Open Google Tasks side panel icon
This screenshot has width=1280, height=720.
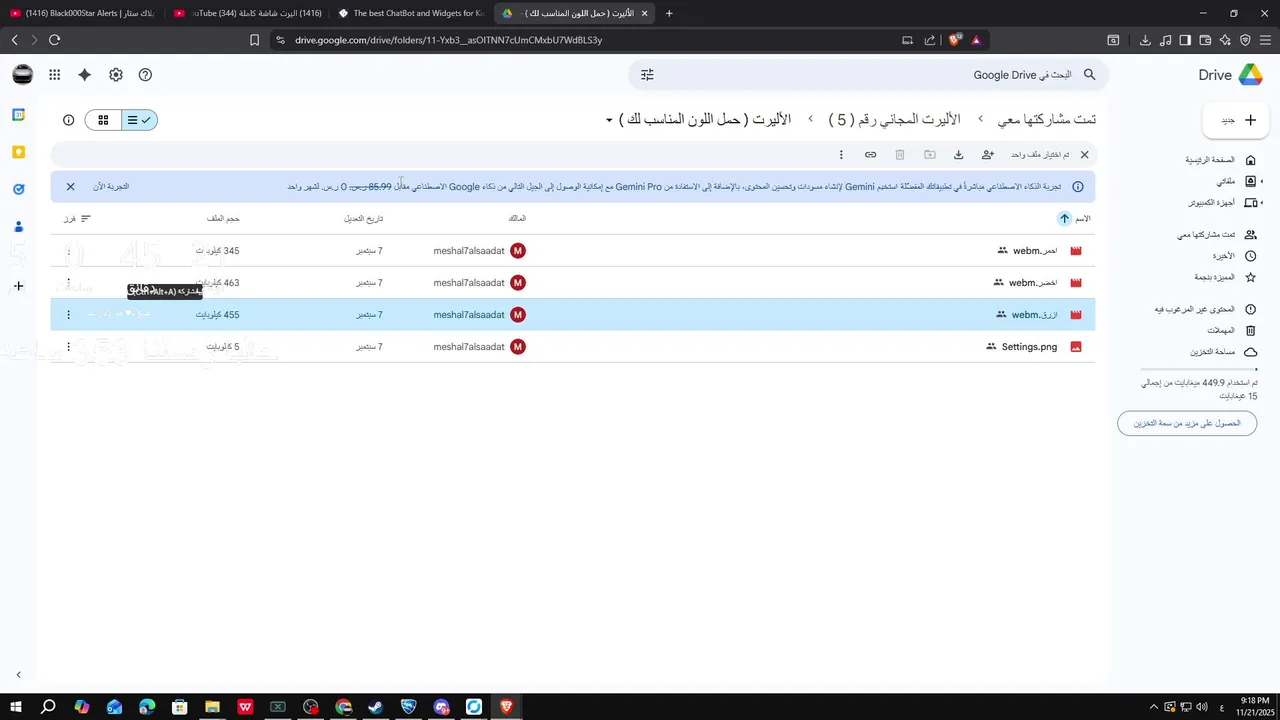pyautogui.click(x=18, y=189)
